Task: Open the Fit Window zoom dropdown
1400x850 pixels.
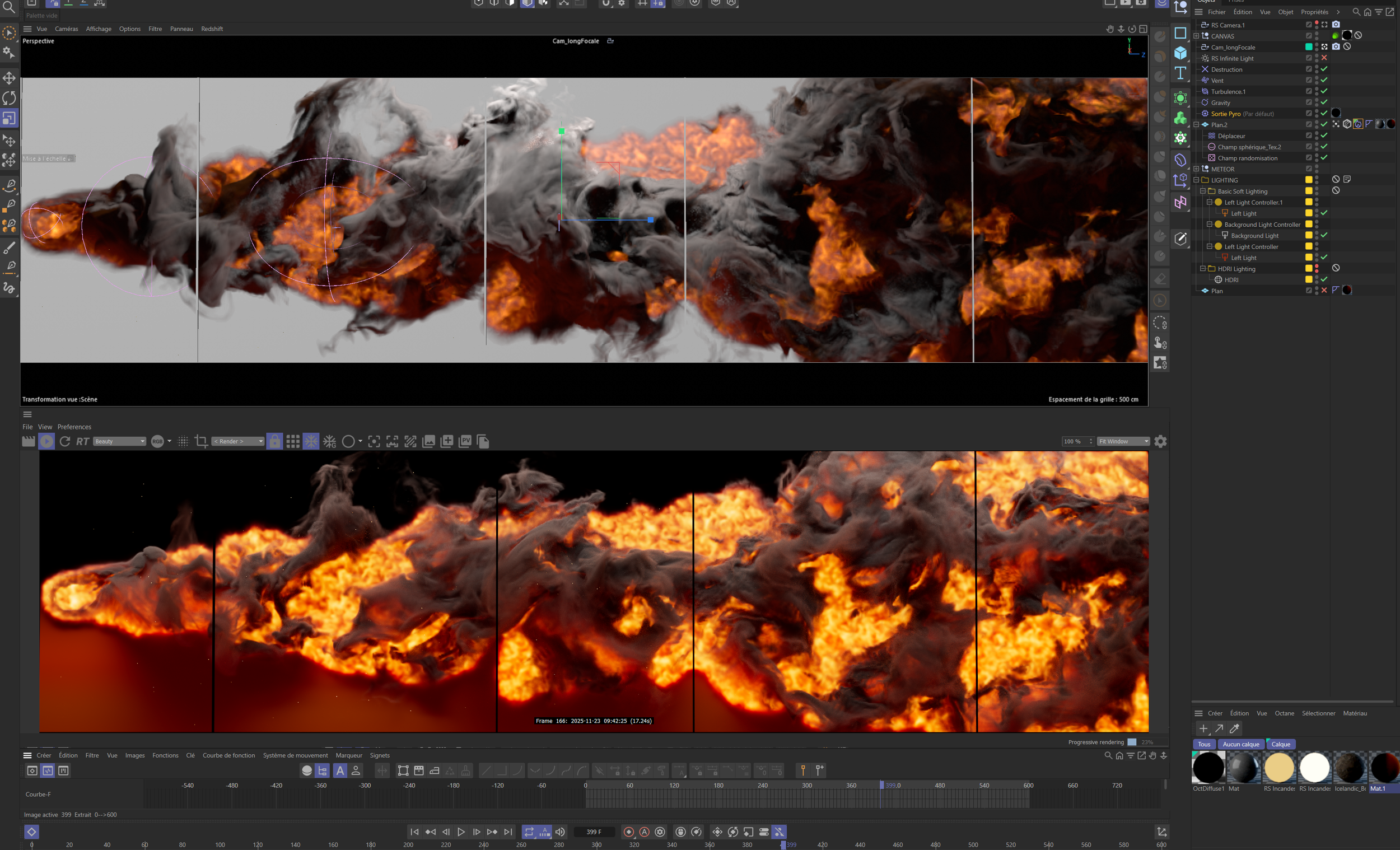Action: point(1123,441)
